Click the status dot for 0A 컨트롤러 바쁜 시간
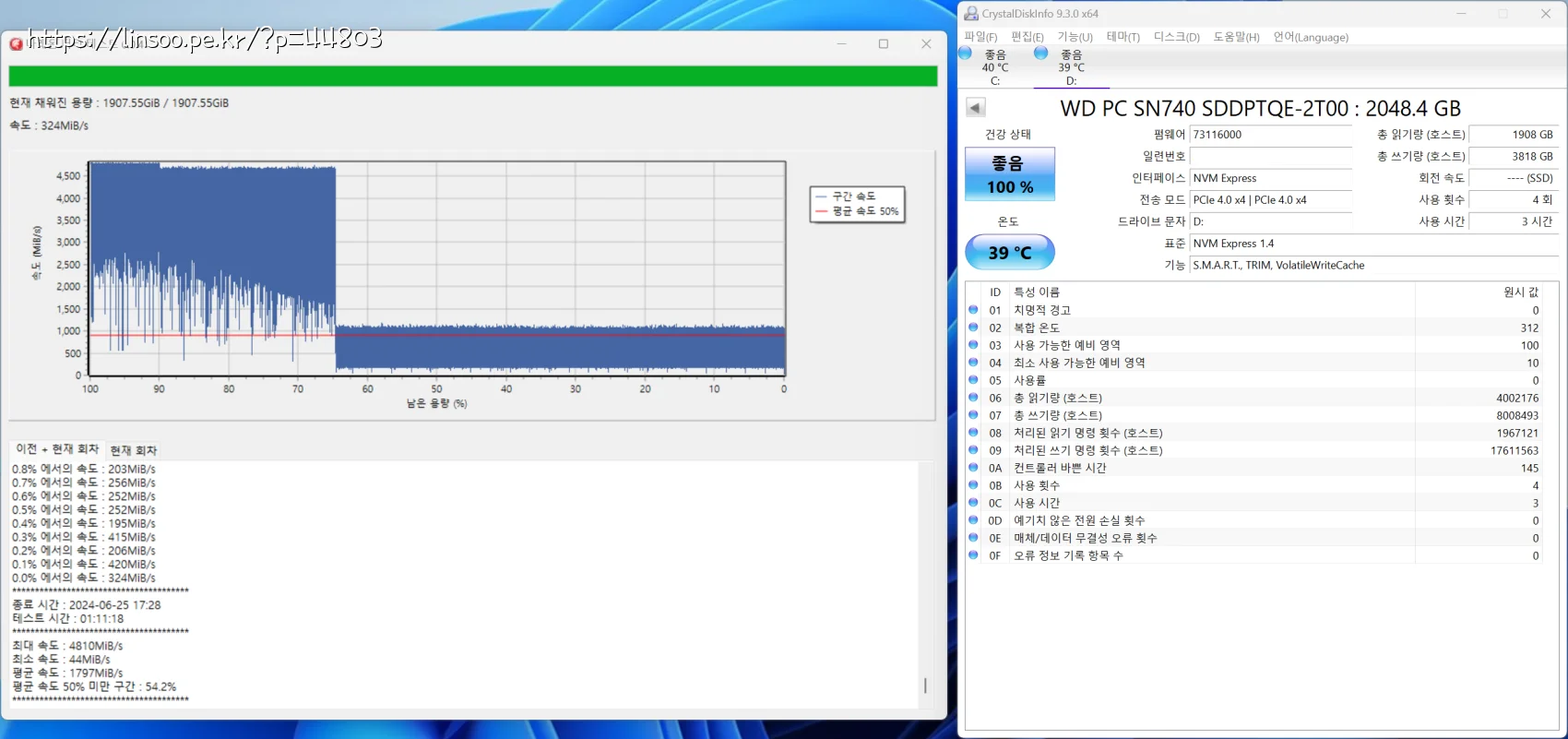 pyautogui.click(x=973, y=468)
